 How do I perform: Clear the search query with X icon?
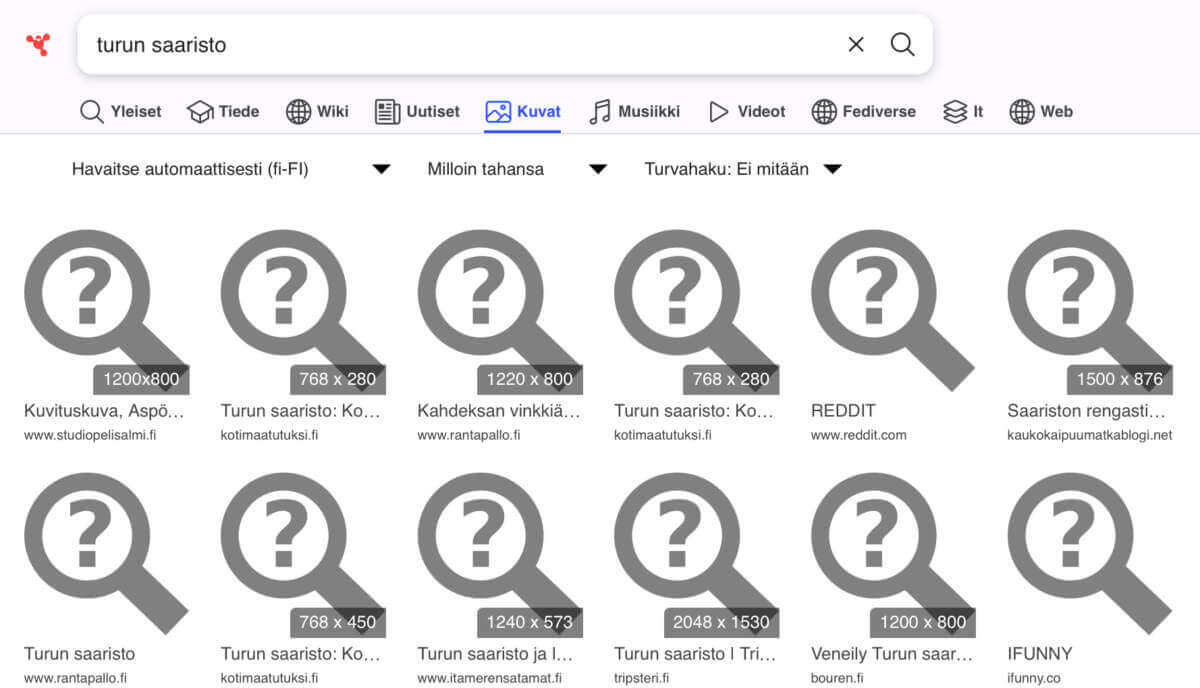click(856, 44)
